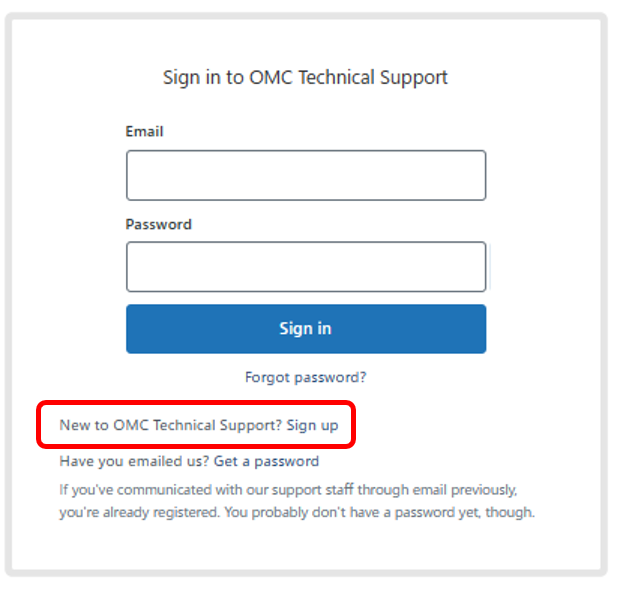
Task: Click the "Password" field label
Action: [x=158, y=224]
